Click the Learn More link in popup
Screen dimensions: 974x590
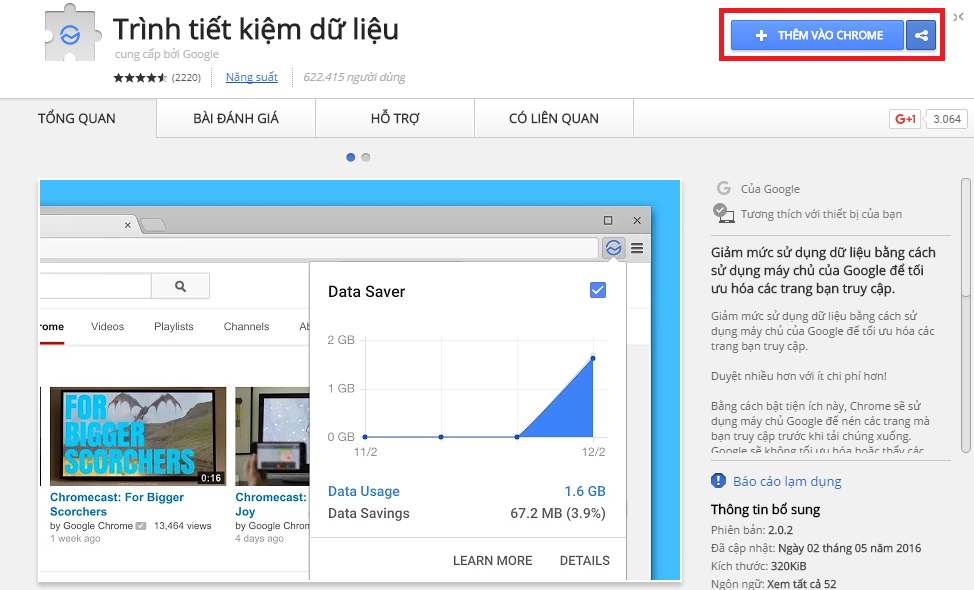pyautogui.click(x=493, y=560)
